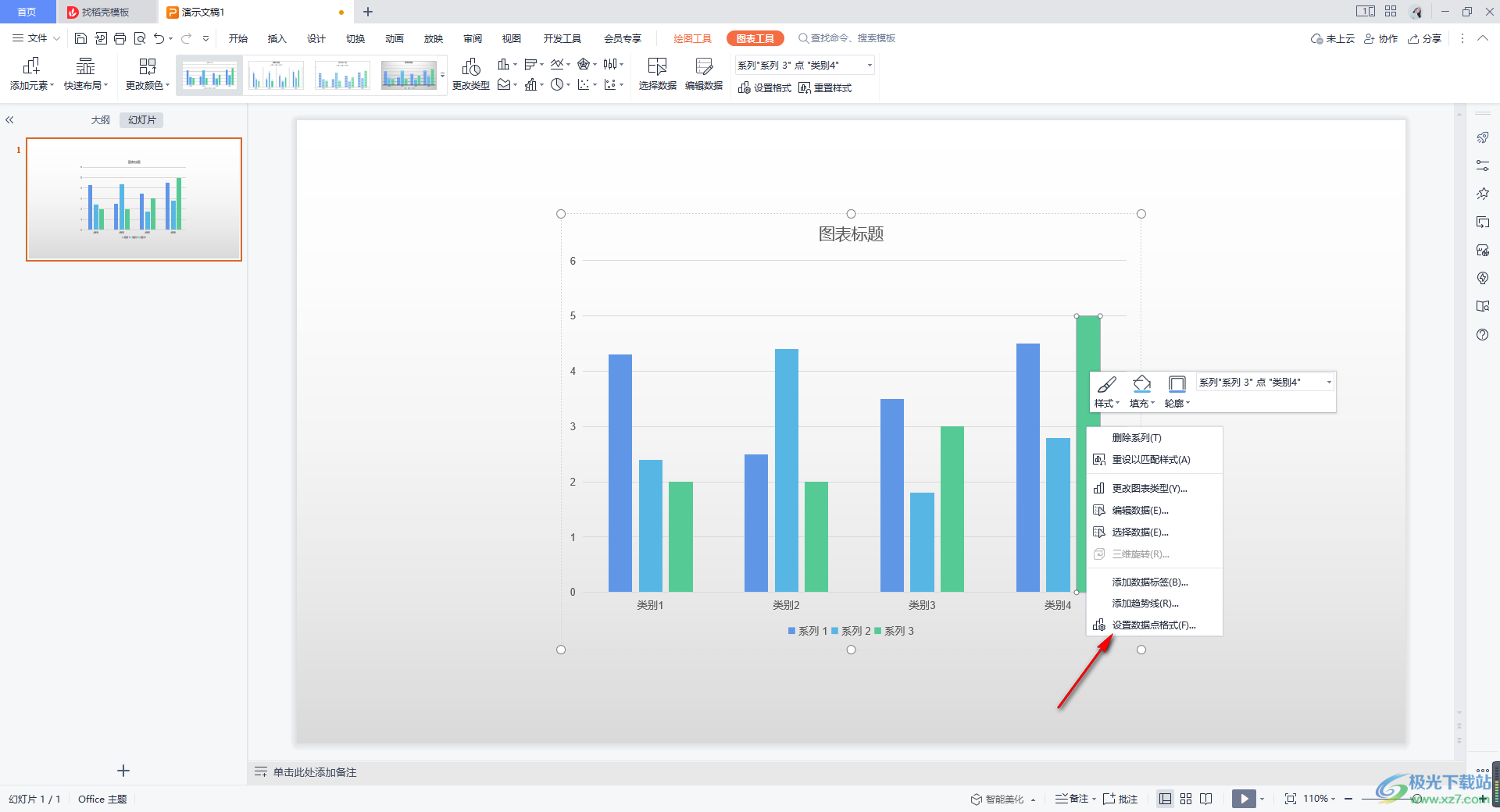Switch to Design (设计) ribbon tab
This screenshot has width=1500, height=812.
(316, 38)
